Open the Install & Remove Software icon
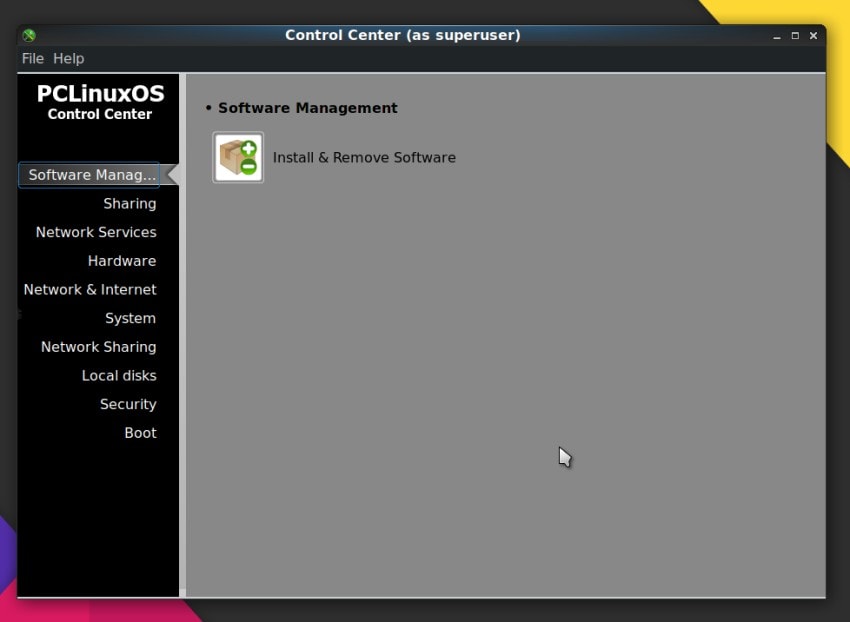This screenshot has height=622, width=850. point(238,157)
